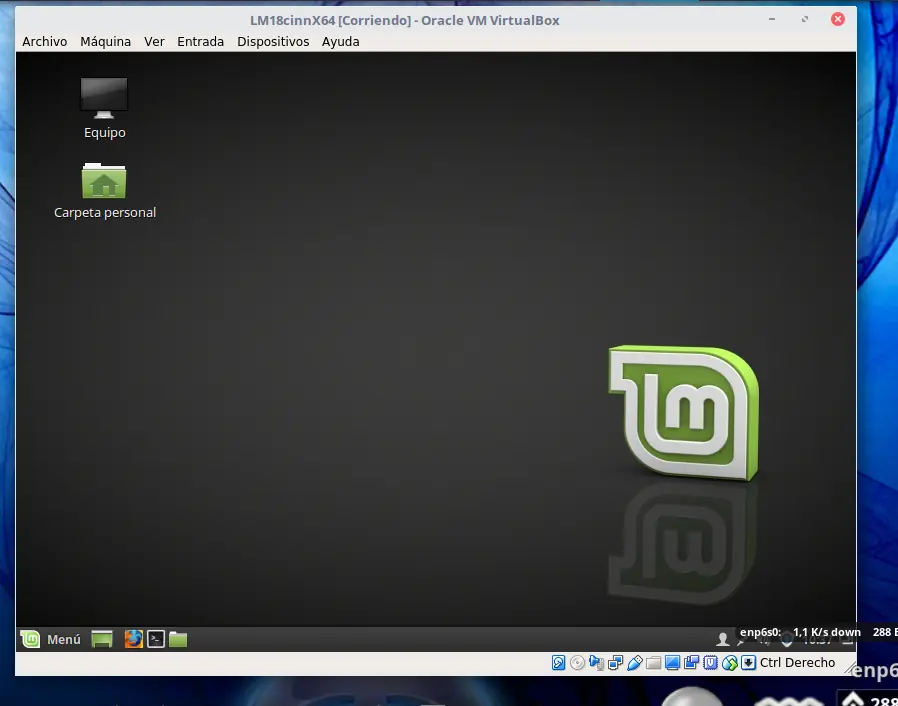Click the hard disk activity indicator

tap(558, 663)
